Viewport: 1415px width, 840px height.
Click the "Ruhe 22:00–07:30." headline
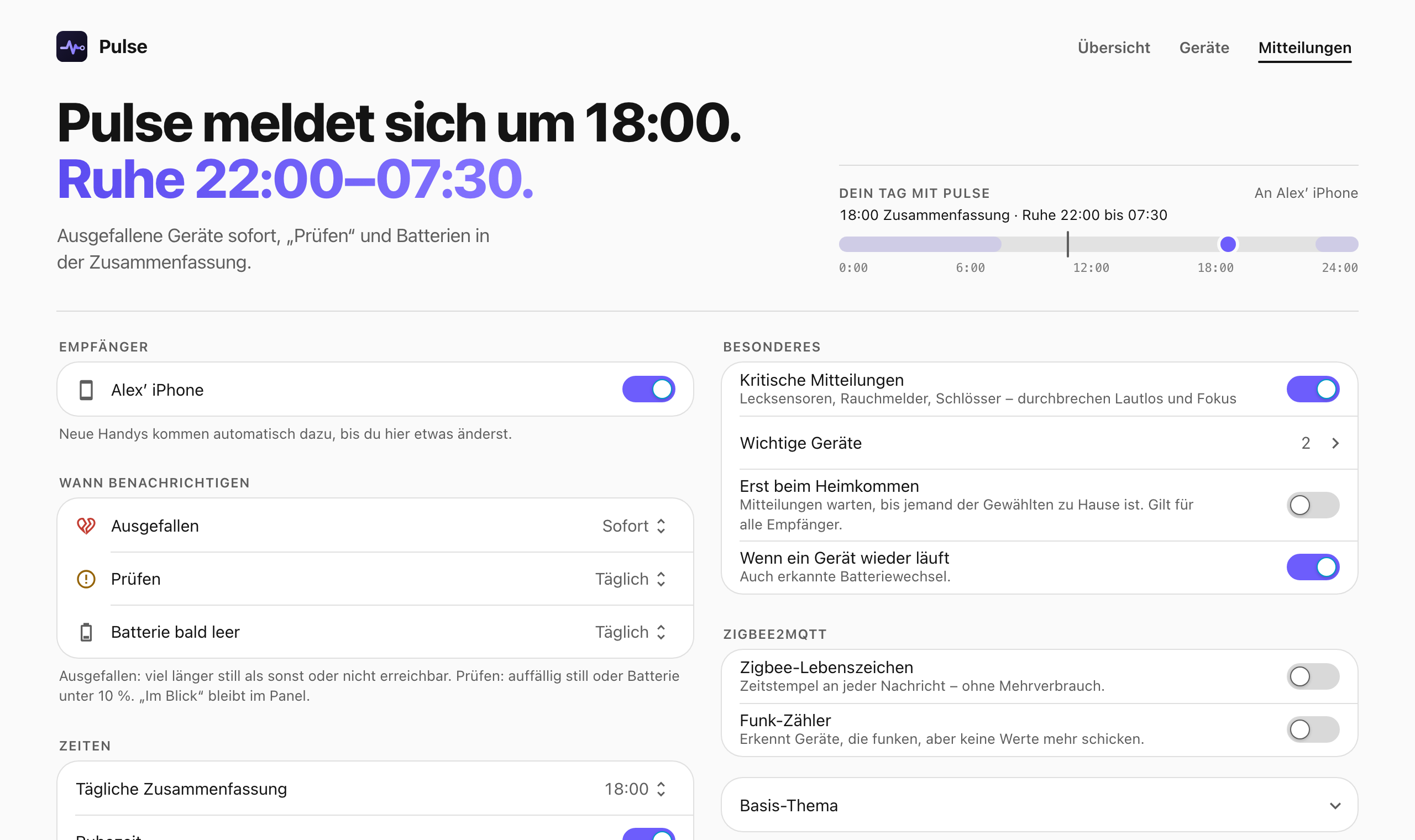(x=295, y=180)
